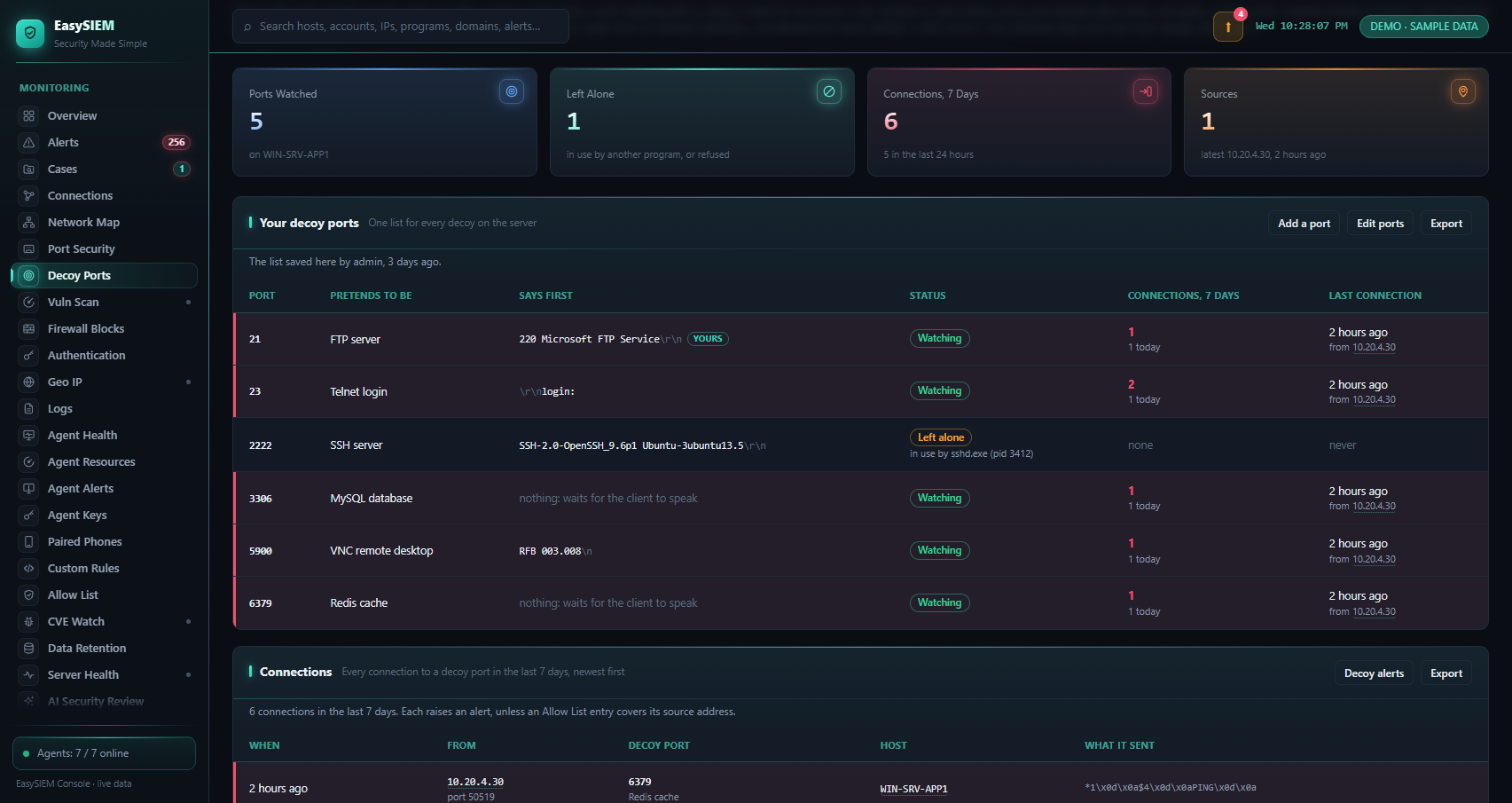Open Logs in the monitoring menu
Screen dimensions: 1512x803
[x=105, y=409]
